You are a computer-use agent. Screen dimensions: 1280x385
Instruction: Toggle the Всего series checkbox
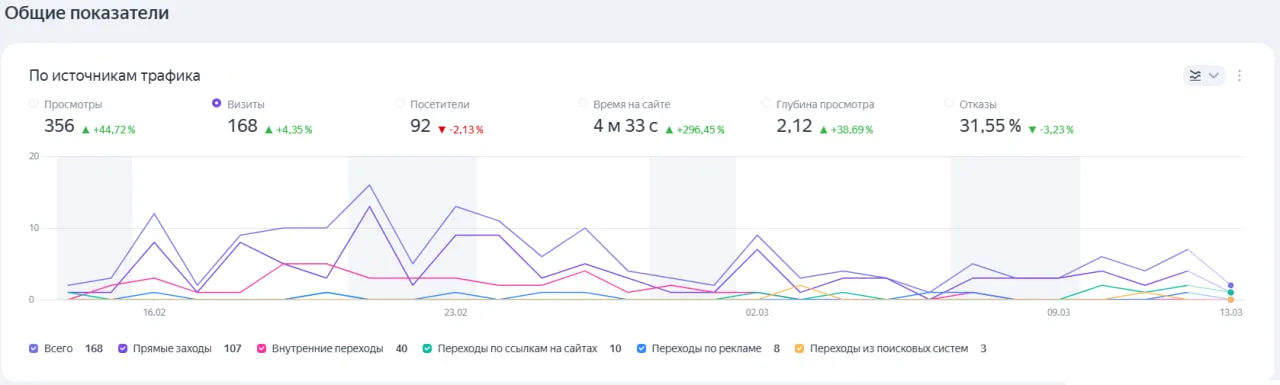[x=34, y=349]
